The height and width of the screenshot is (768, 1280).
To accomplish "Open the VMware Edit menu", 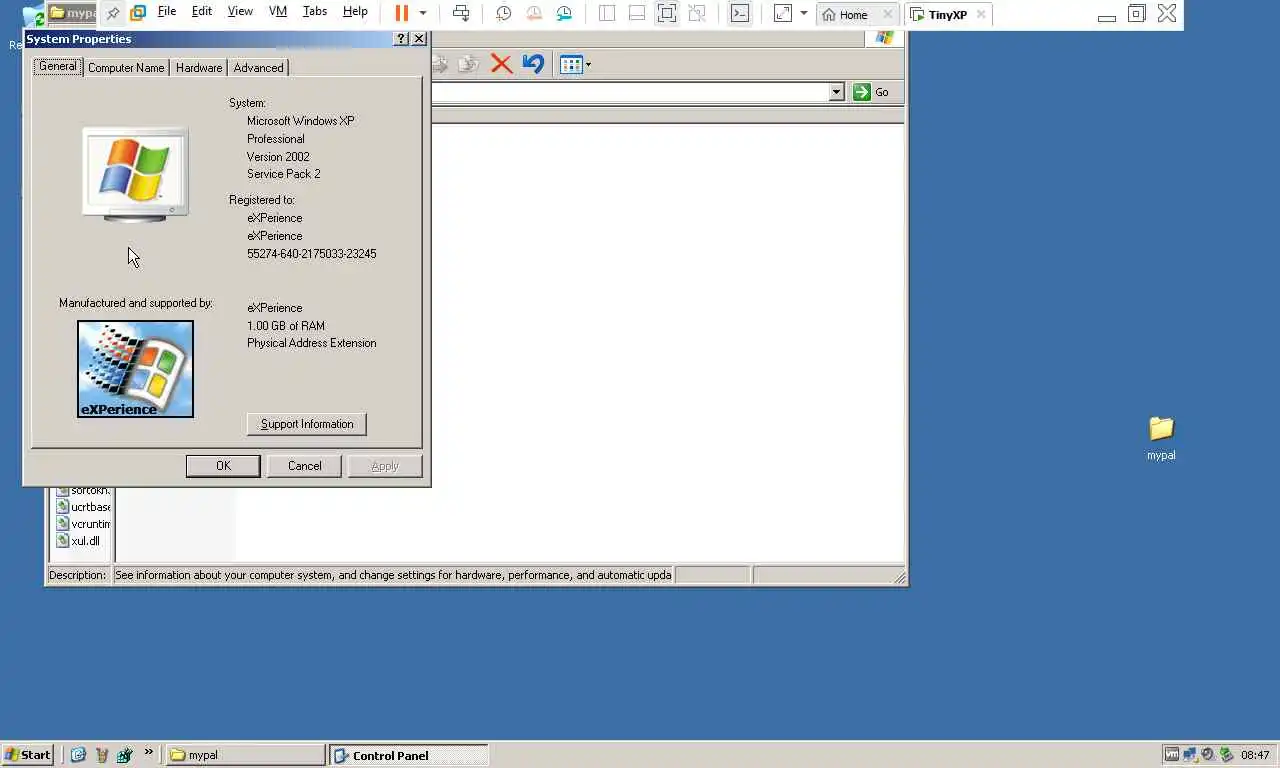I will 202,11.
